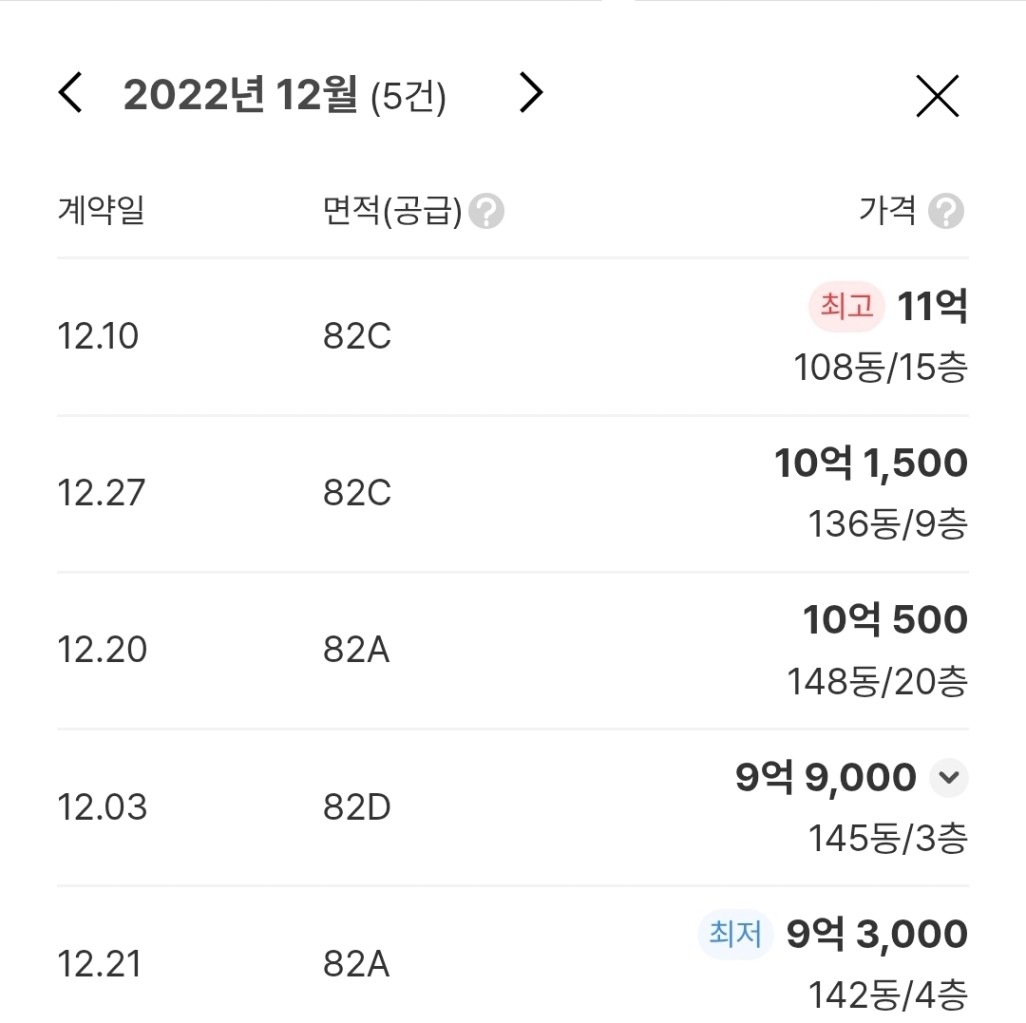1026x1023 pixels.
Task: Select the 2022년 12월 month title
Action: 240,94
